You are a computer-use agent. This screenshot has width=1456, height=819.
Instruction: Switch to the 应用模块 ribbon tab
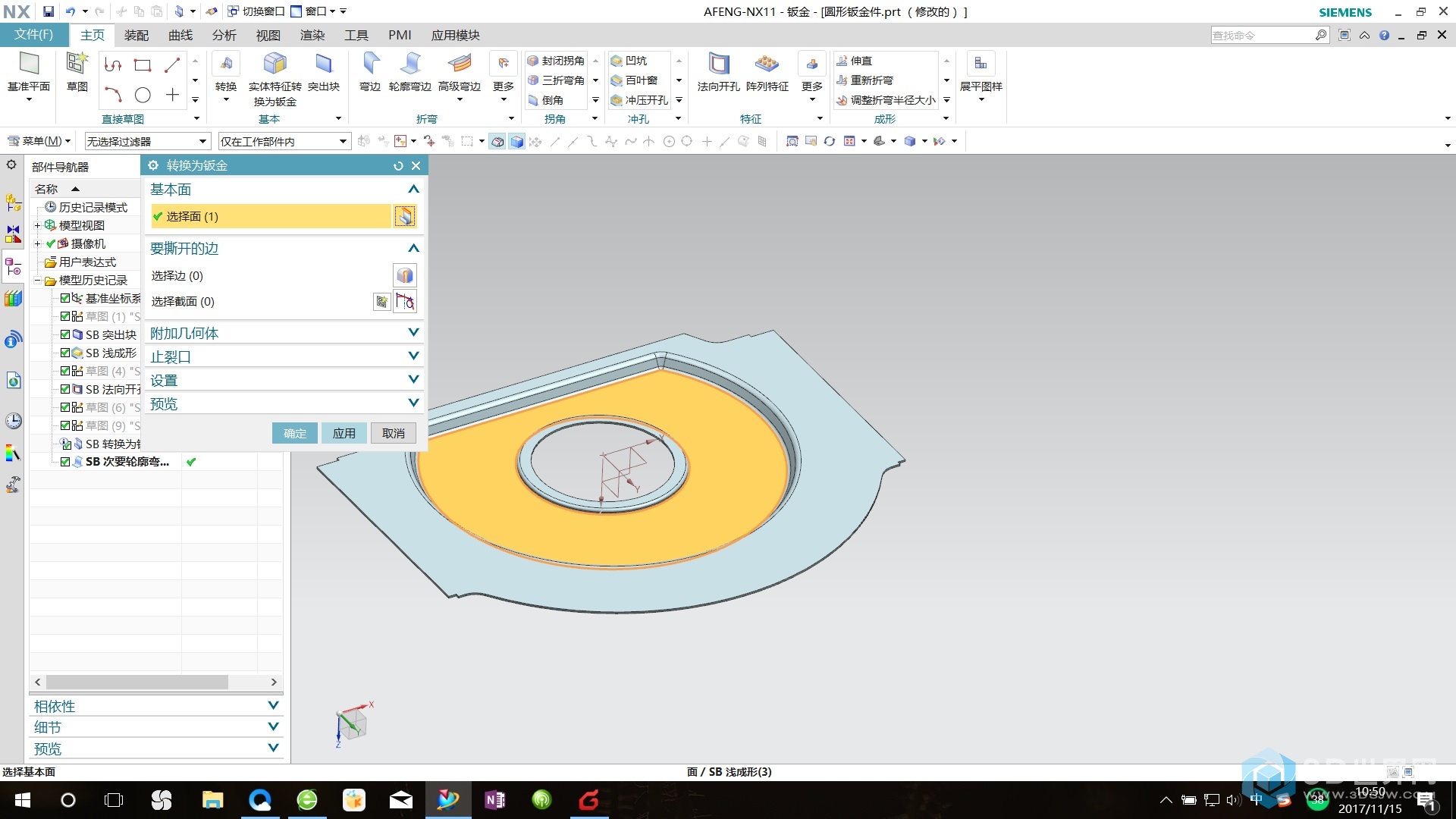(x=455, y=36)
